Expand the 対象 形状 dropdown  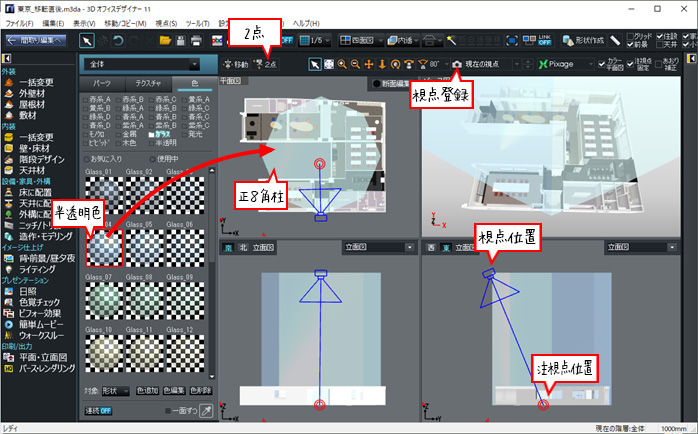pos(114,390)
